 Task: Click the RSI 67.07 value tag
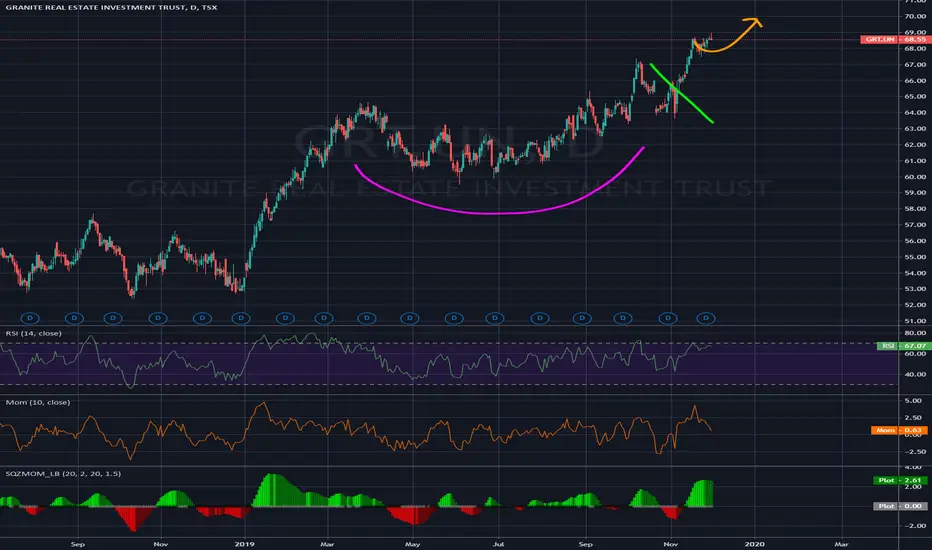pos(902,345)
